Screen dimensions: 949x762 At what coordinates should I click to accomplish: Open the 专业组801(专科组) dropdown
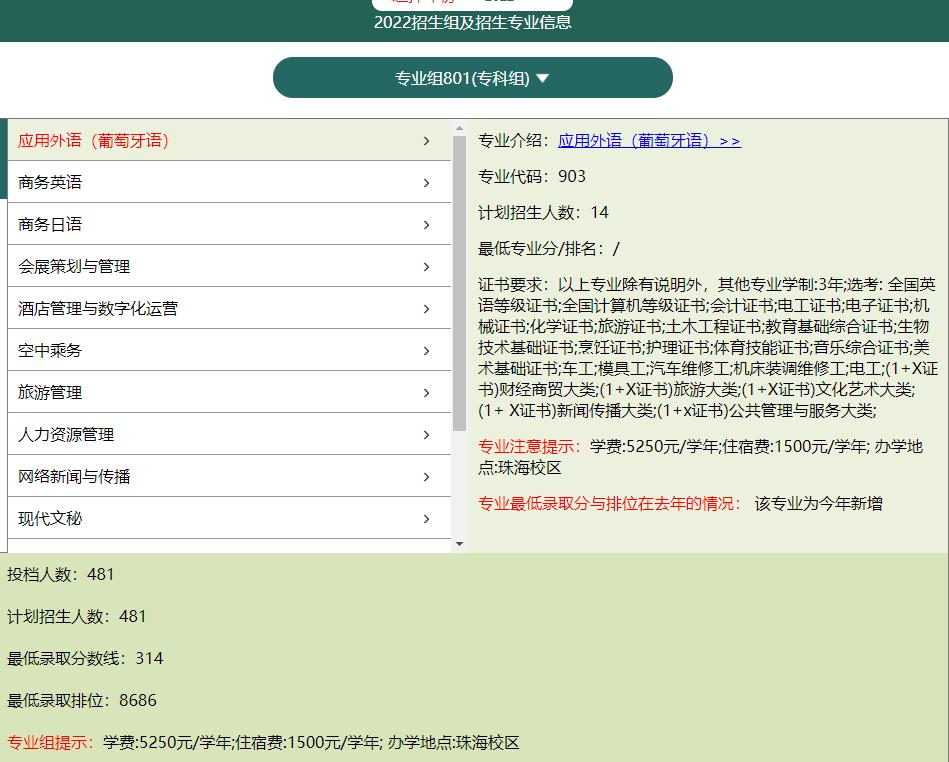coord(472,77)
